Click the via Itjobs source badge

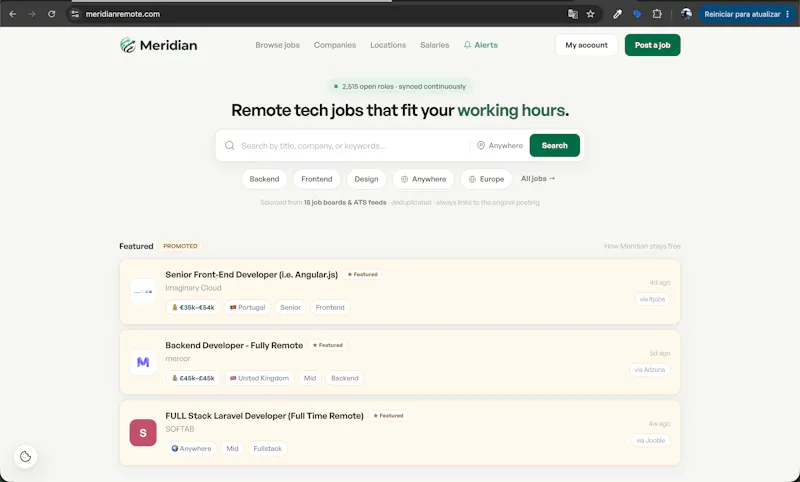[652, 299]
